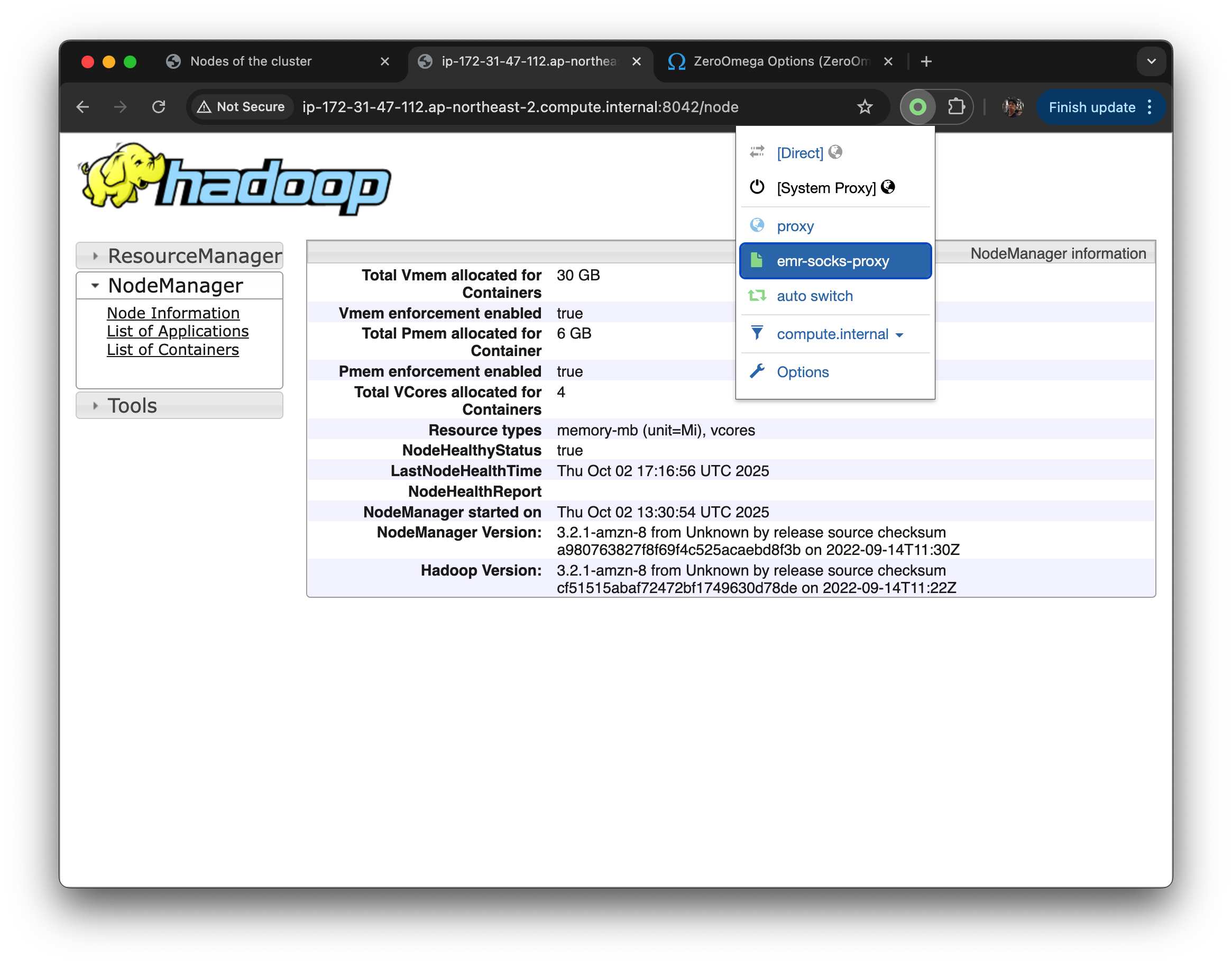Image resolution: width=1232 pixels, height=966 pixels.
Task: Open a new tab with plus icon
Action: [x=926, y=61]
